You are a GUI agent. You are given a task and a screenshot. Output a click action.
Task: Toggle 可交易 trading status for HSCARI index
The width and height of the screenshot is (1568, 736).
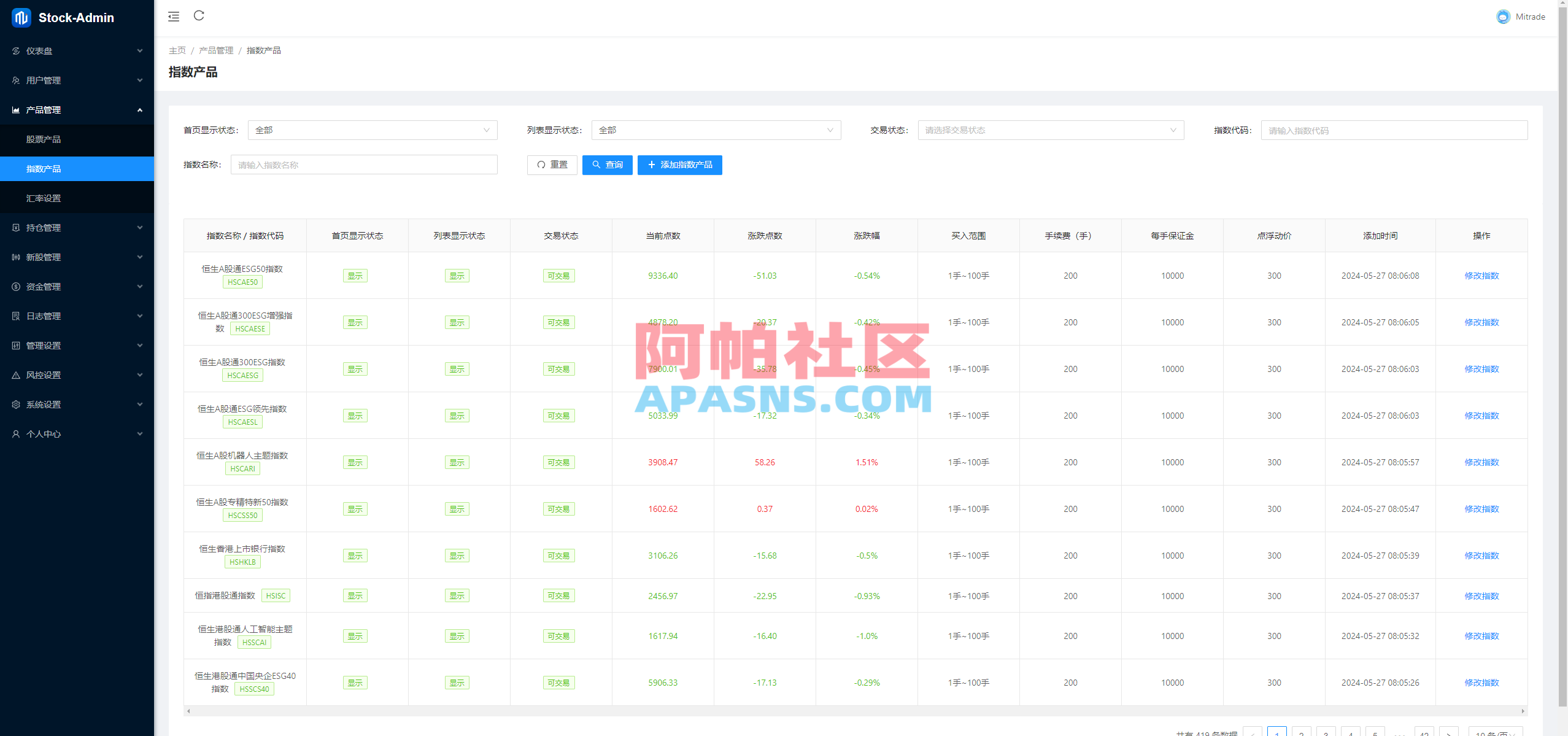(559, 462)
